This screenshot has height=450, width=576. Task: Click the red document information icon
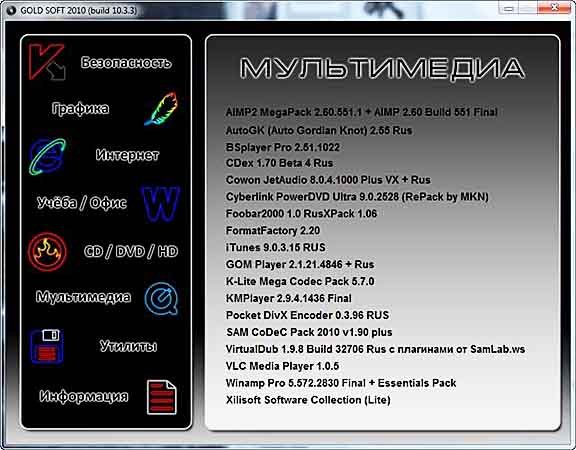[x=162, y=397]
